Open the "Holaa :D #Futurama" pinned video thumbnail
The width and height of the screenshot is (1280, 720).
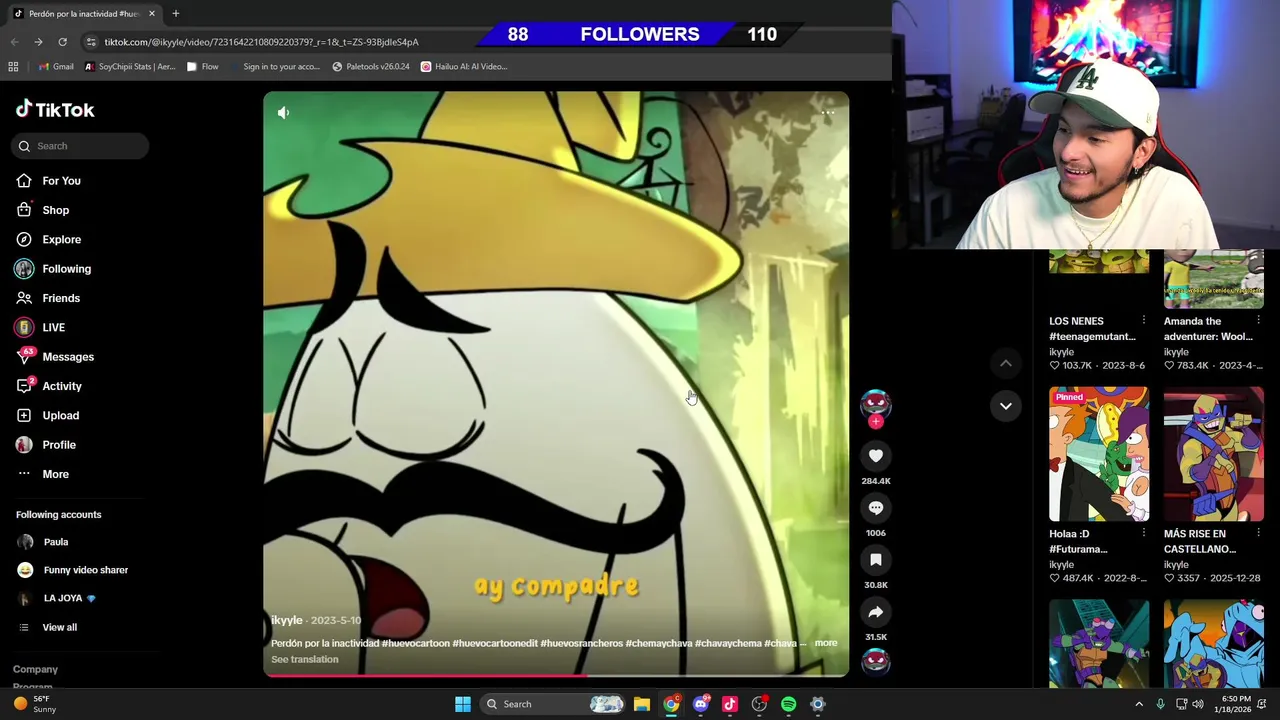(x=1099, y=455)
